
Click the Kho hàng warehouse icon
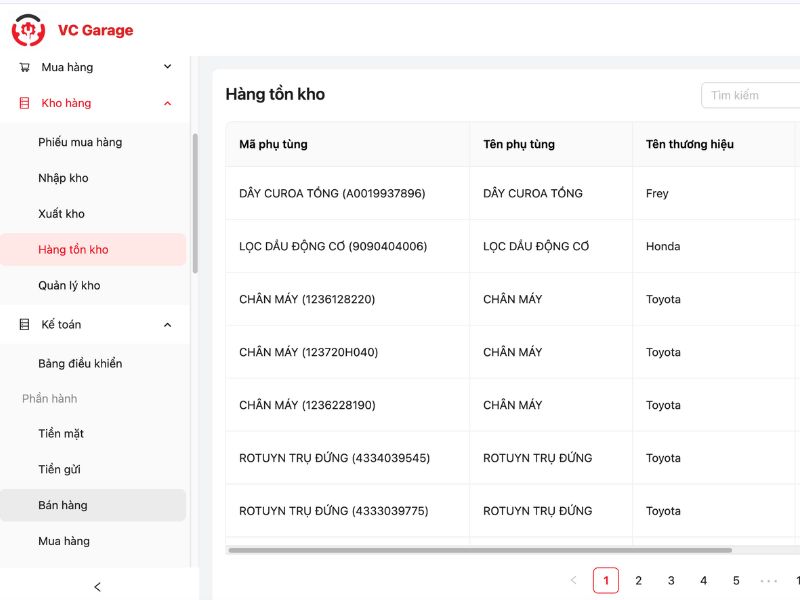click(x=24, y=103)
